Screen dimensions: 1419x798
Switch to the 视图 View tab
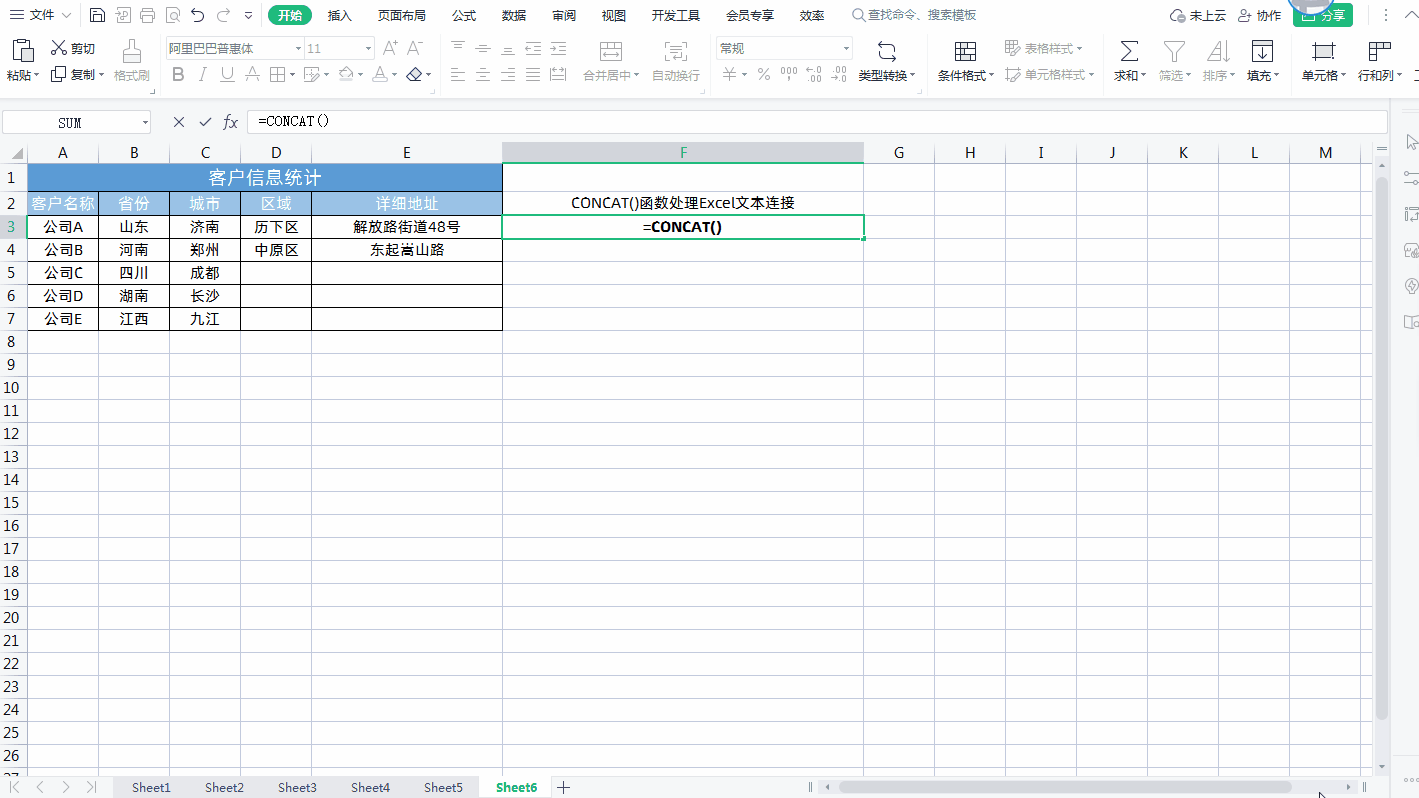[x=614, y=15]
